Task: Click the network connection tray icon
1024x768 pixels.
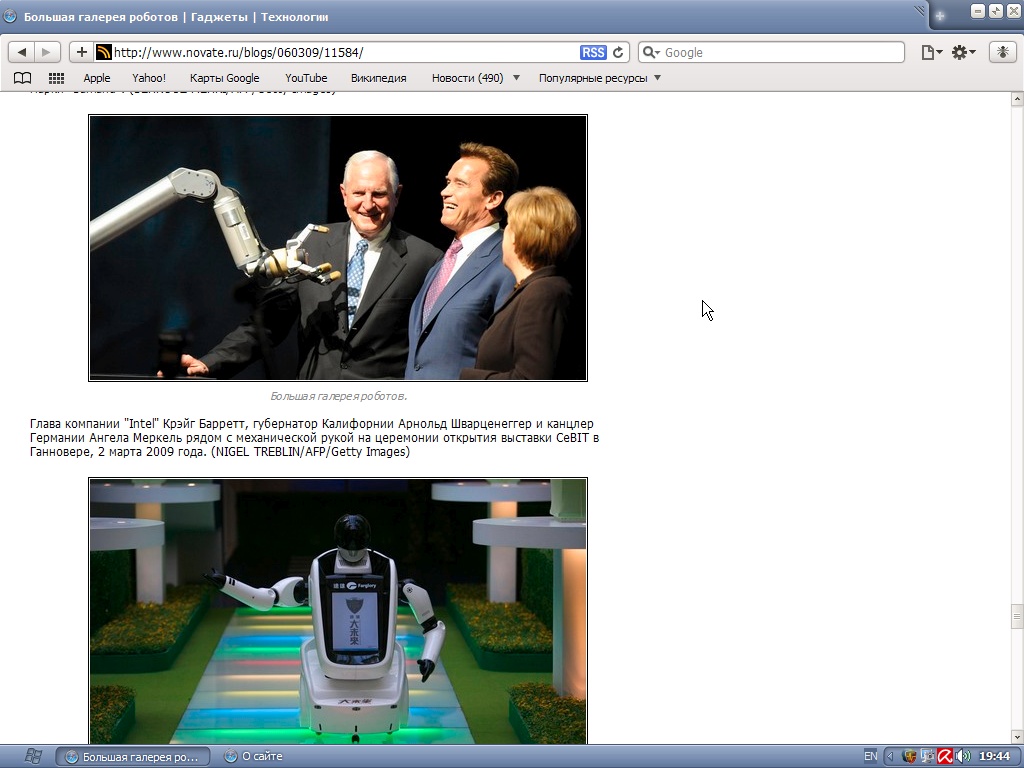Action: pyautogui.click(x=927, y=756)
